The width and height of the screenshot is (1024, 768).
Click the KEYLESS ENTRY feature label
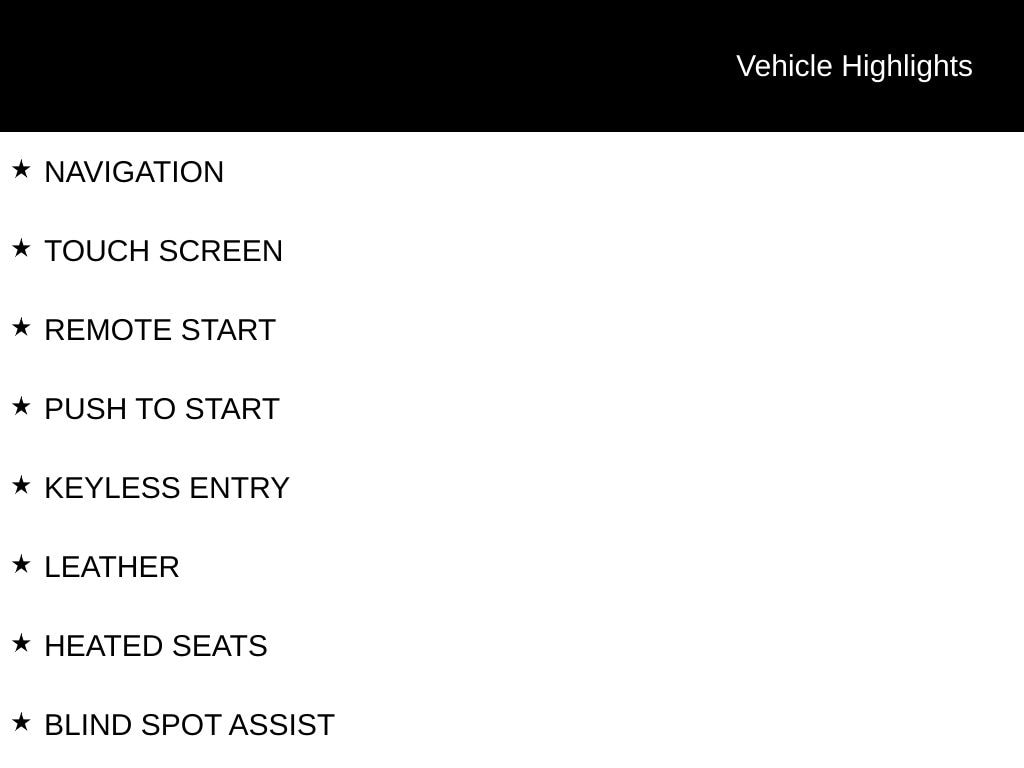pyautogui.click(x=167, y=488)
